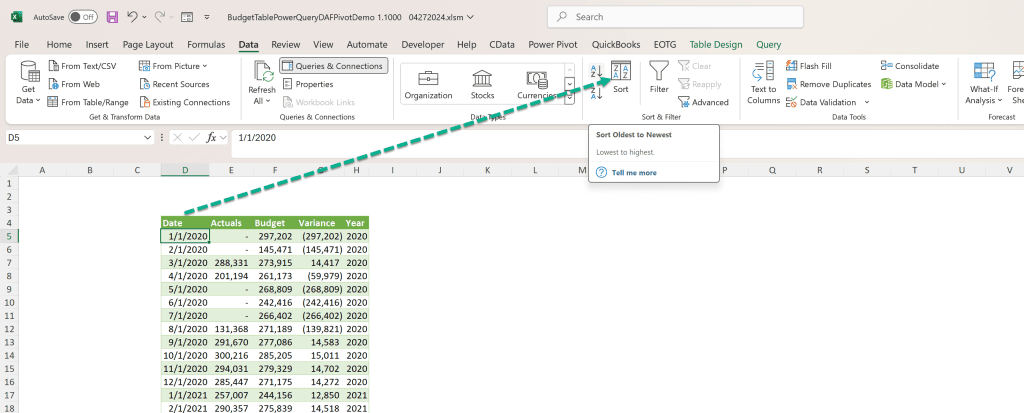
Task: Click the Flash Fill icon
Action: click(791, 66)
